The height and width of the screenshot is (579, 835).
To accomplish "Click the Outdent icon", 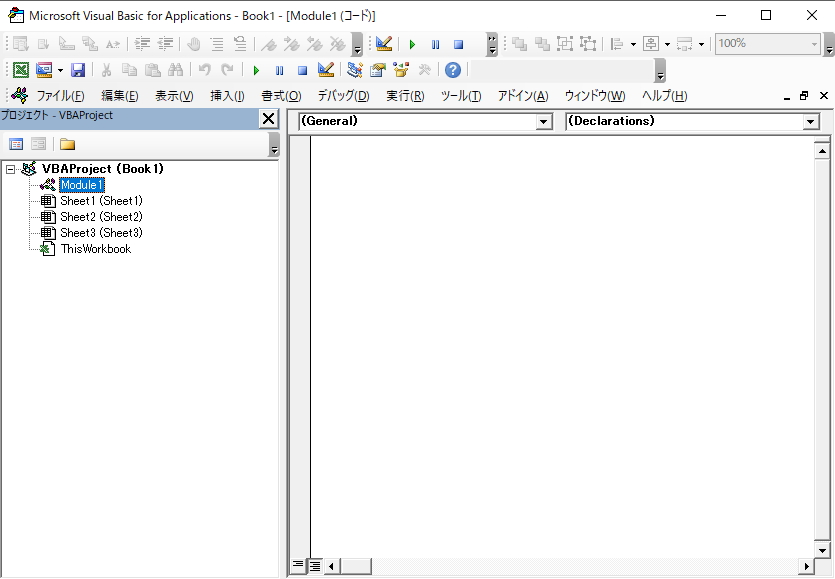I will pyautogui.click(x=166, y=44).
